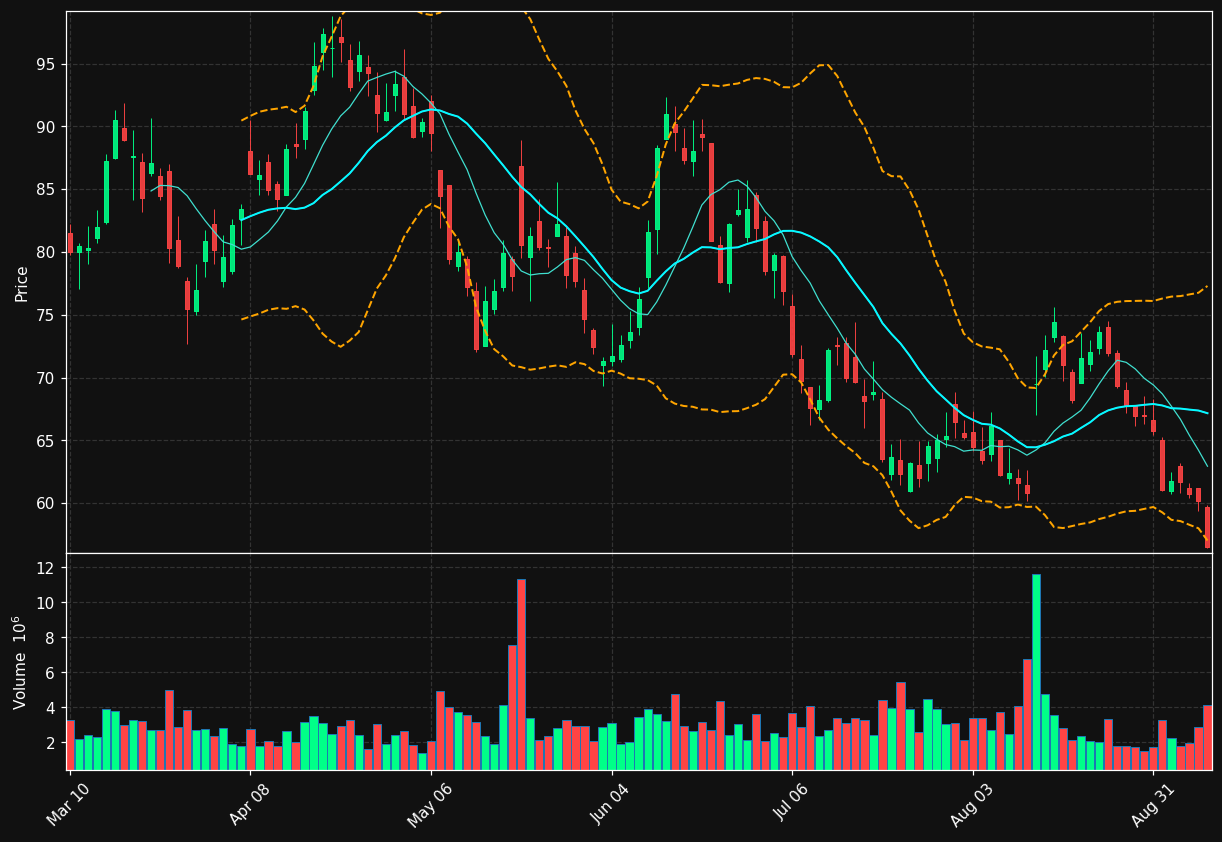Click the "Volume 10⁶" y-axis title

pyautogui.click(x=20, y=662)
